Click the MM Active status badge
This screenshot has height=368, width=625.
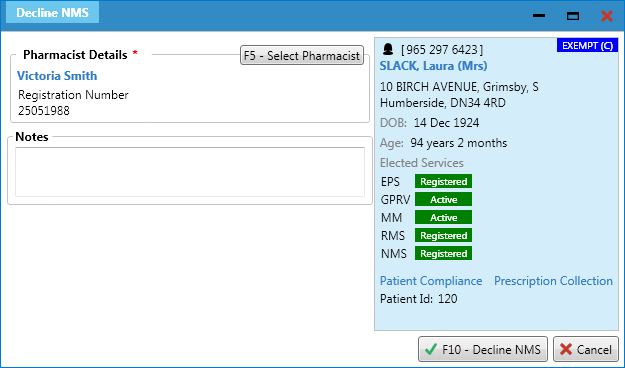click(x=443, y=217)
